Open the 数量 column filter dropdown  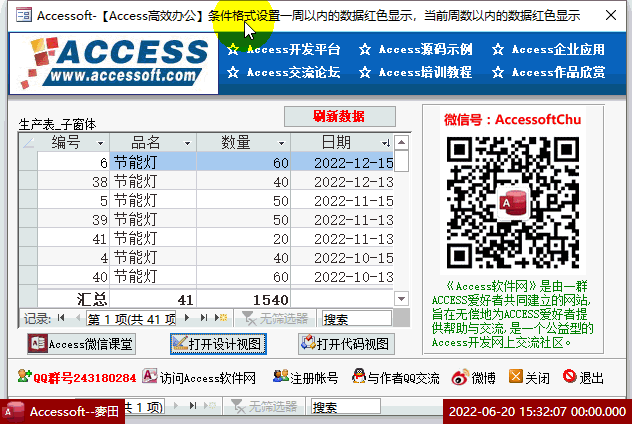tap(281, 143)
